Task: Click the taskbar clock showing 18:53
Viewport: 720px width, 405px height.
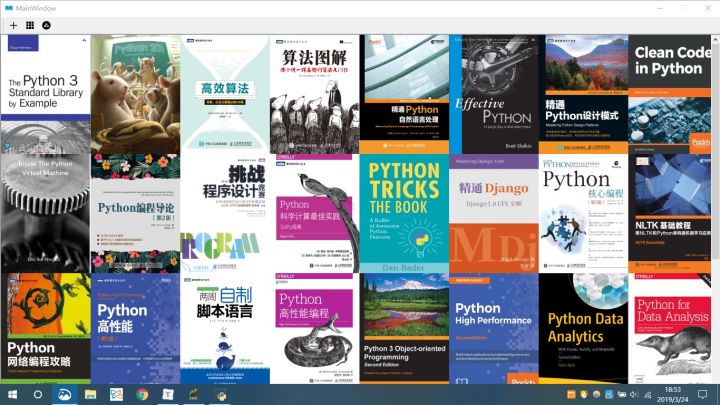Action: 673,394
